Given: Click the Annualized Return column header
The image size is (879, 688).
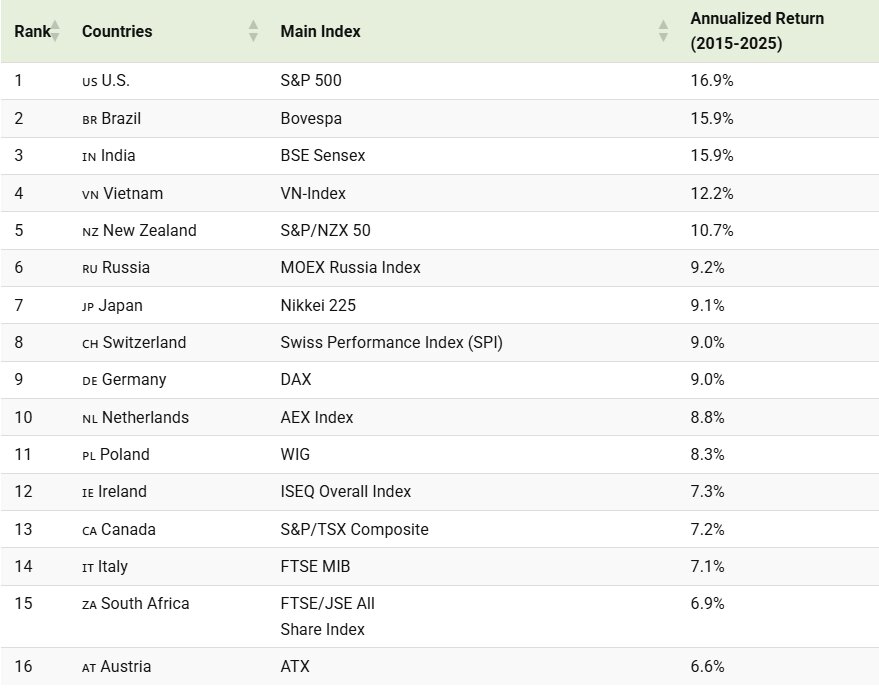Looking at the screenshot, I should (756, 31).
